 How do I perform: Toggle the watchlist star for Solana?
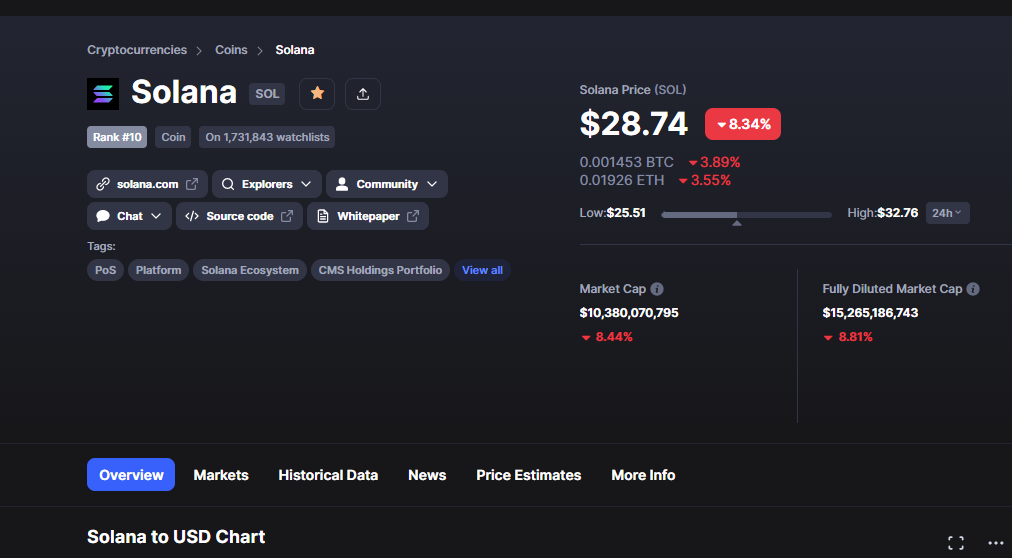pos(317,94)
